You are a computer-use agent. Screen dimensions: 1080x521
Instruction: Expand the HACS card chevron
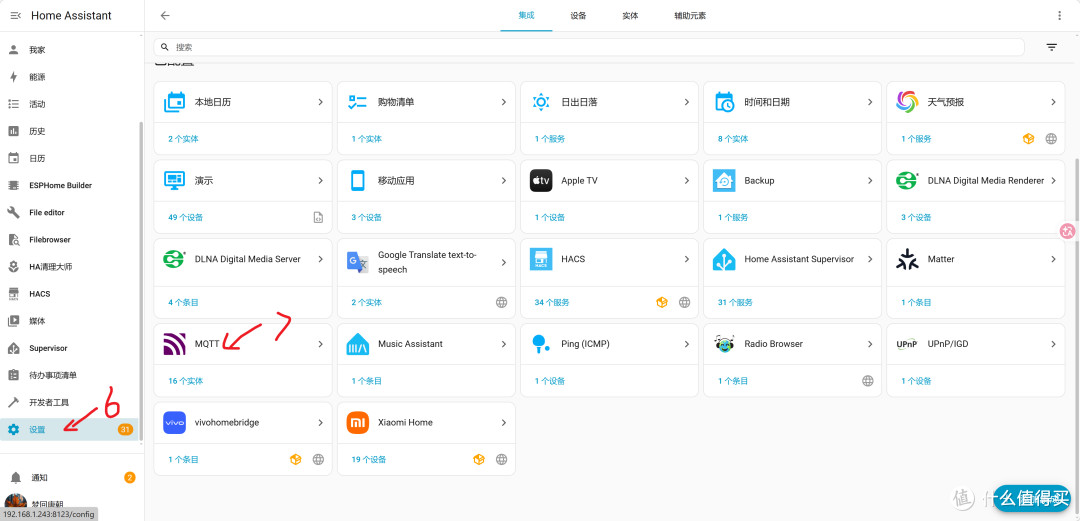tap(687, 259)
